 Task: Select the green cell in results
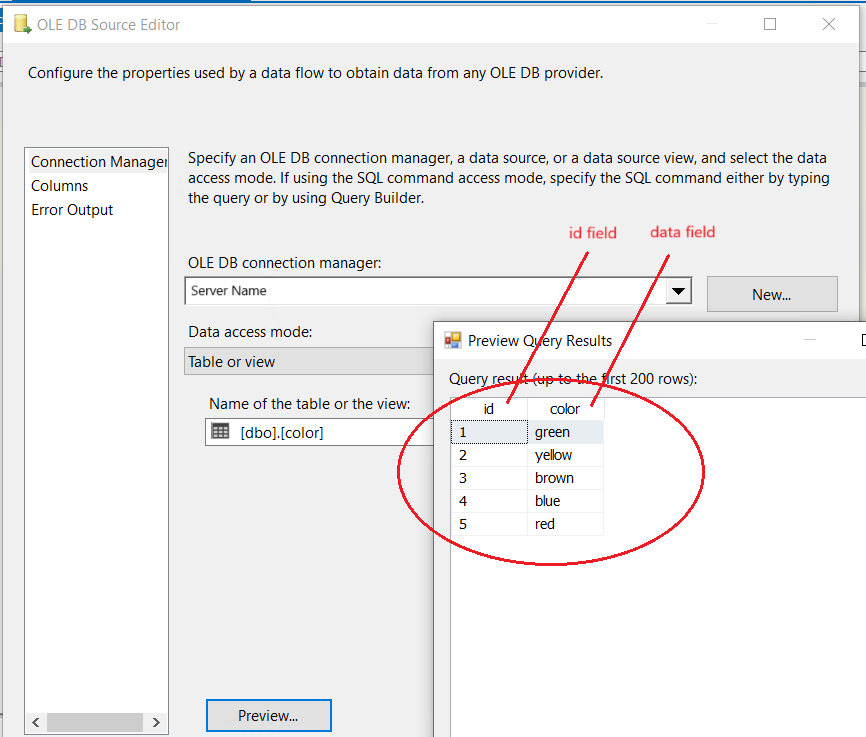565,432
